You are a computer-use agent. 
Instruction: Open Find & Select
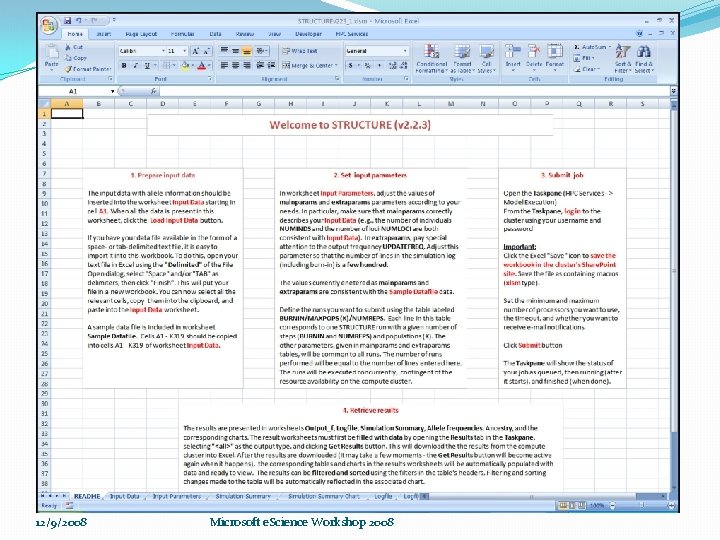tap(644, 58)
